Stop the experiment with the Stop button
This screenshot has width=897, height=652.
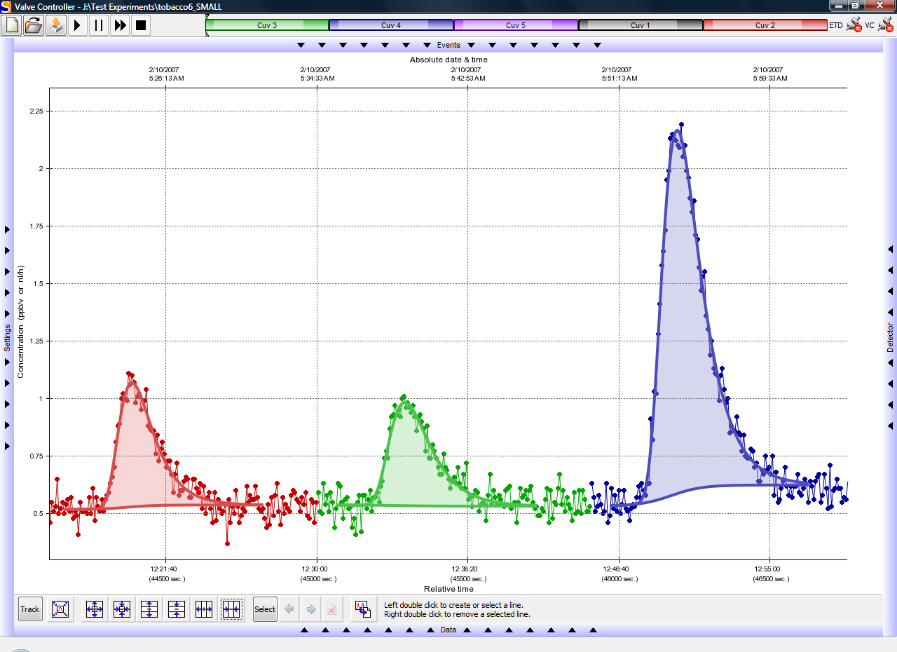tap(141, 25)
